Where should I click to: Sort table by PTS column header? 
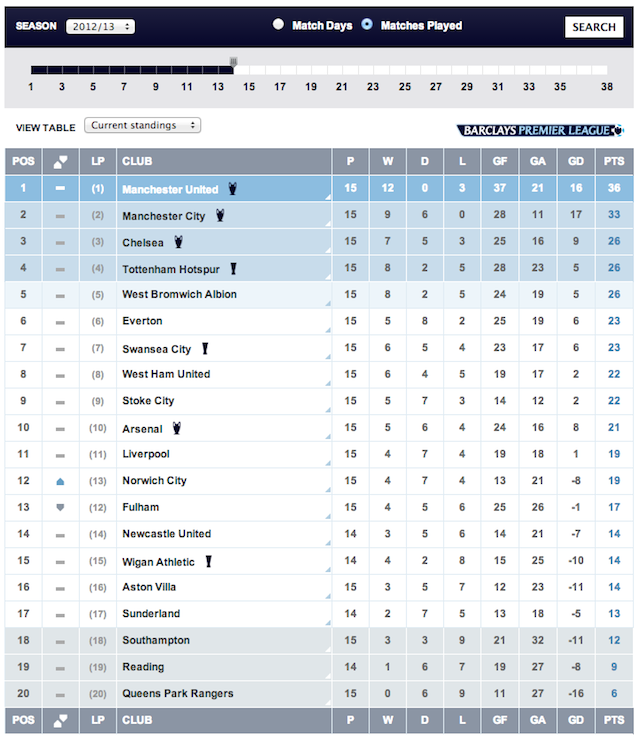(614, 161)
